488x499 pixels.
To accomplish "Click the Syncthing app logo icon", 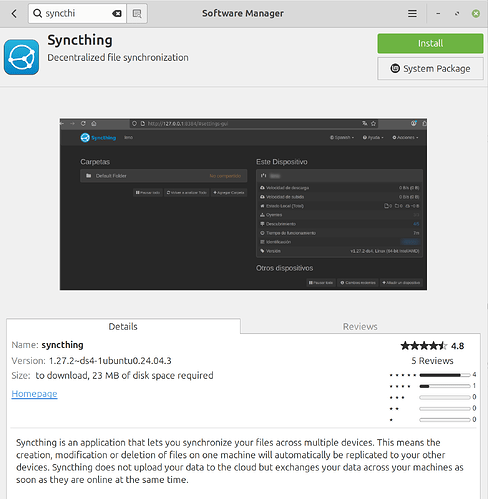I will (21, 57).
